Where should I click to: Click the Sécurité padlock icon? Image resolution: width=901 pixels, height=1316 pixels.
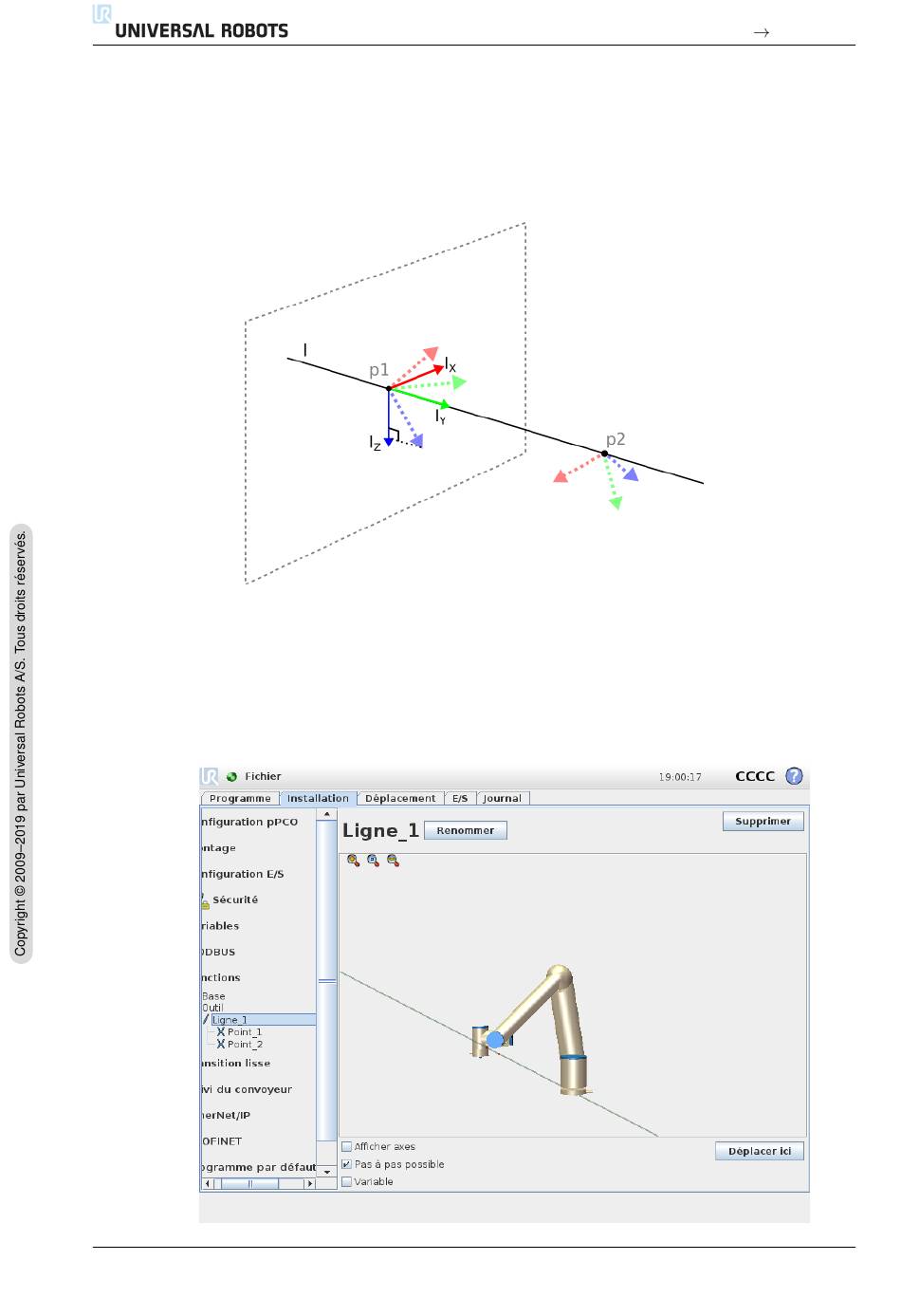point(204,901)
